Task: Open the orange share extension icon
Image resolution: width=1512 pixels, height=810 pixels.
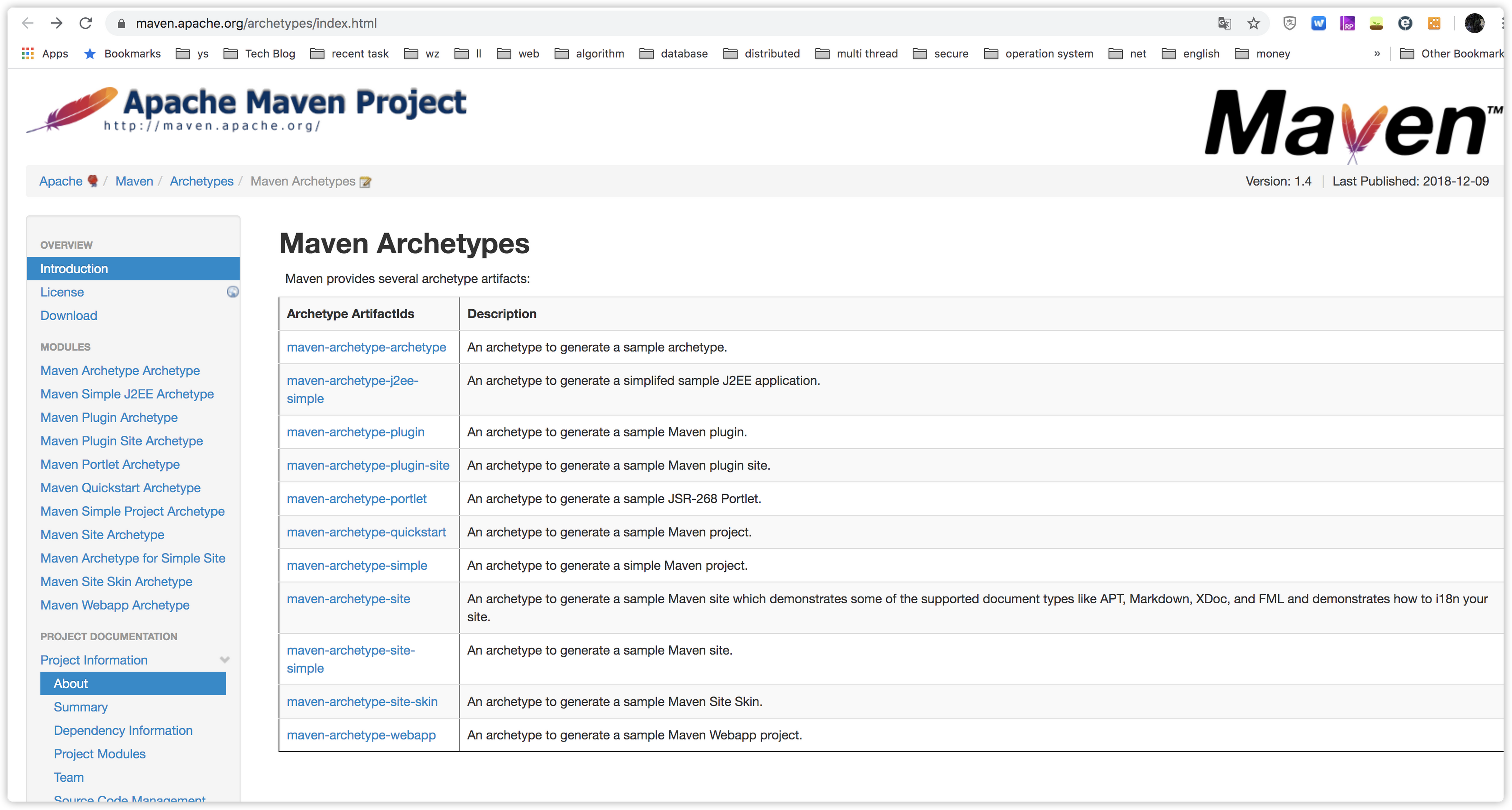Action: (x=1434, y=23)
